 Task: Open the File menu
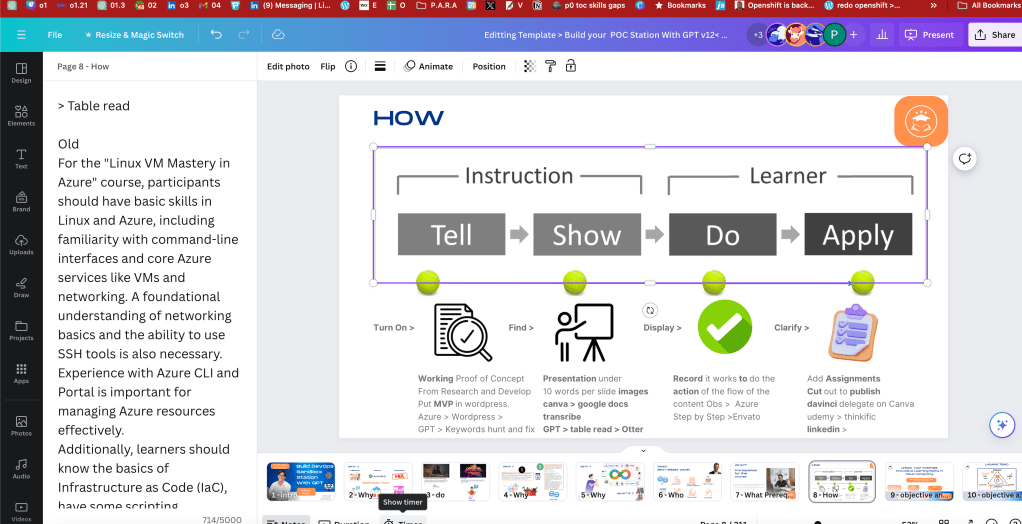click(x=55, y=35)
